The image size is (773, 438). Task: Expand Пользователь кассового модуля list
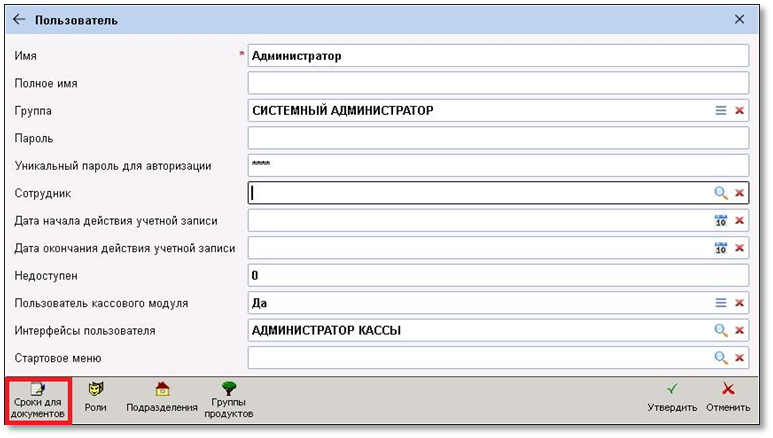pyautogui.click(x=720, y=303)
